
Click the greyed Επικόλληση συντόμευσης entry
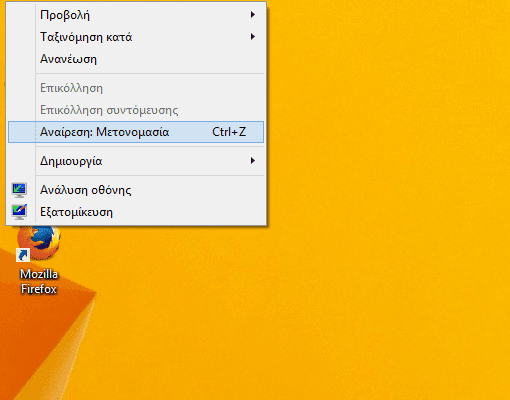pos(136,110)
